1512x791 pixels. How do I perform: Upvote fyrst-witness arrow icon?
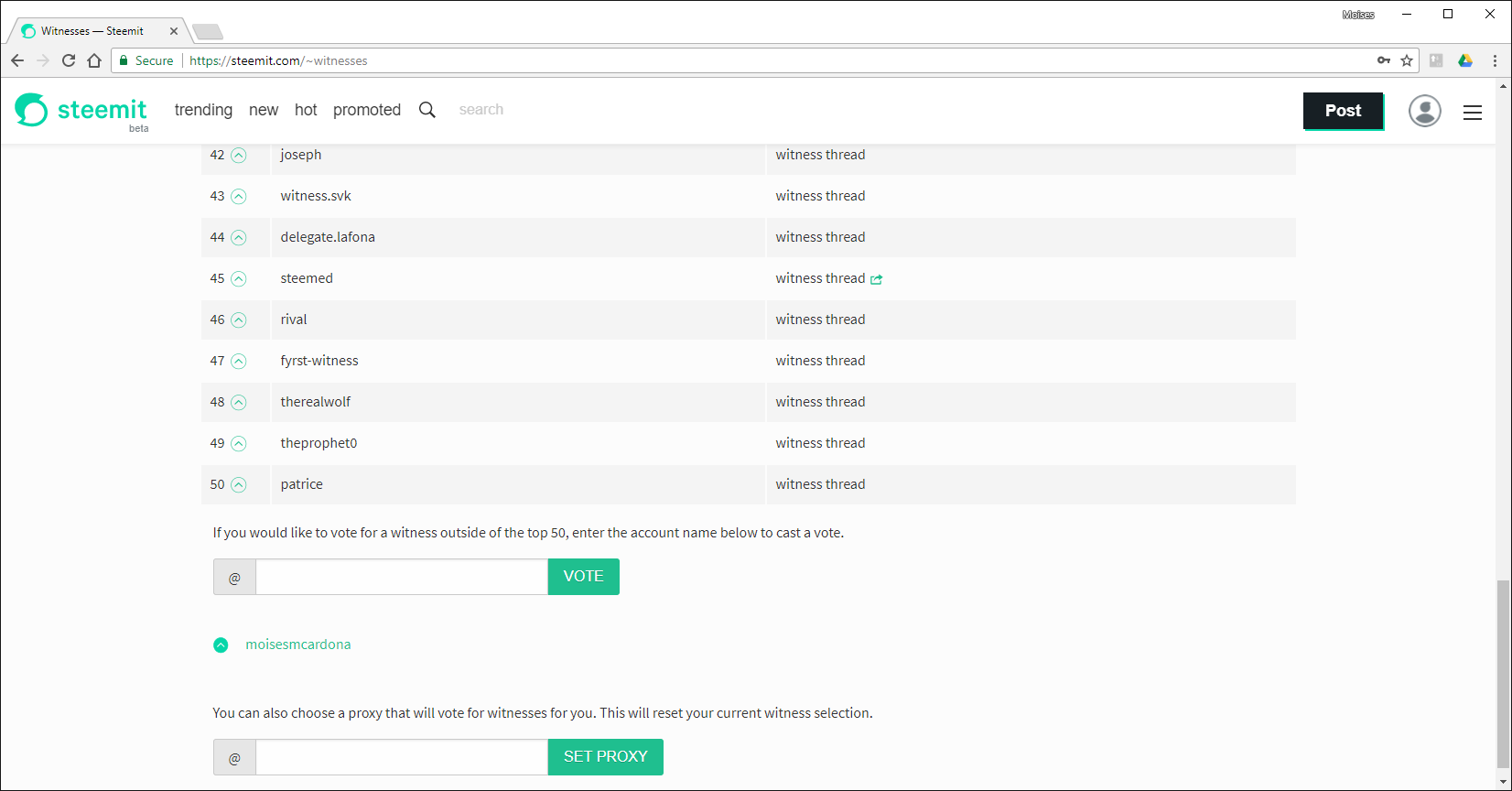coord(239,362)
